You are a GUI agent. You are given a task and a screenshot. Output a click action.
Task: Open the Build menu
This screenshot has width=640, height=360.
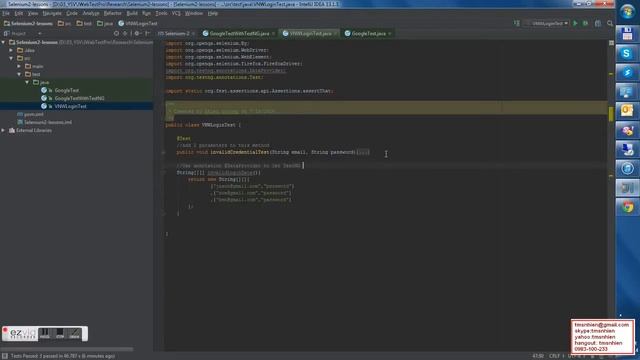pyautogui.click(x=132, y=13)
